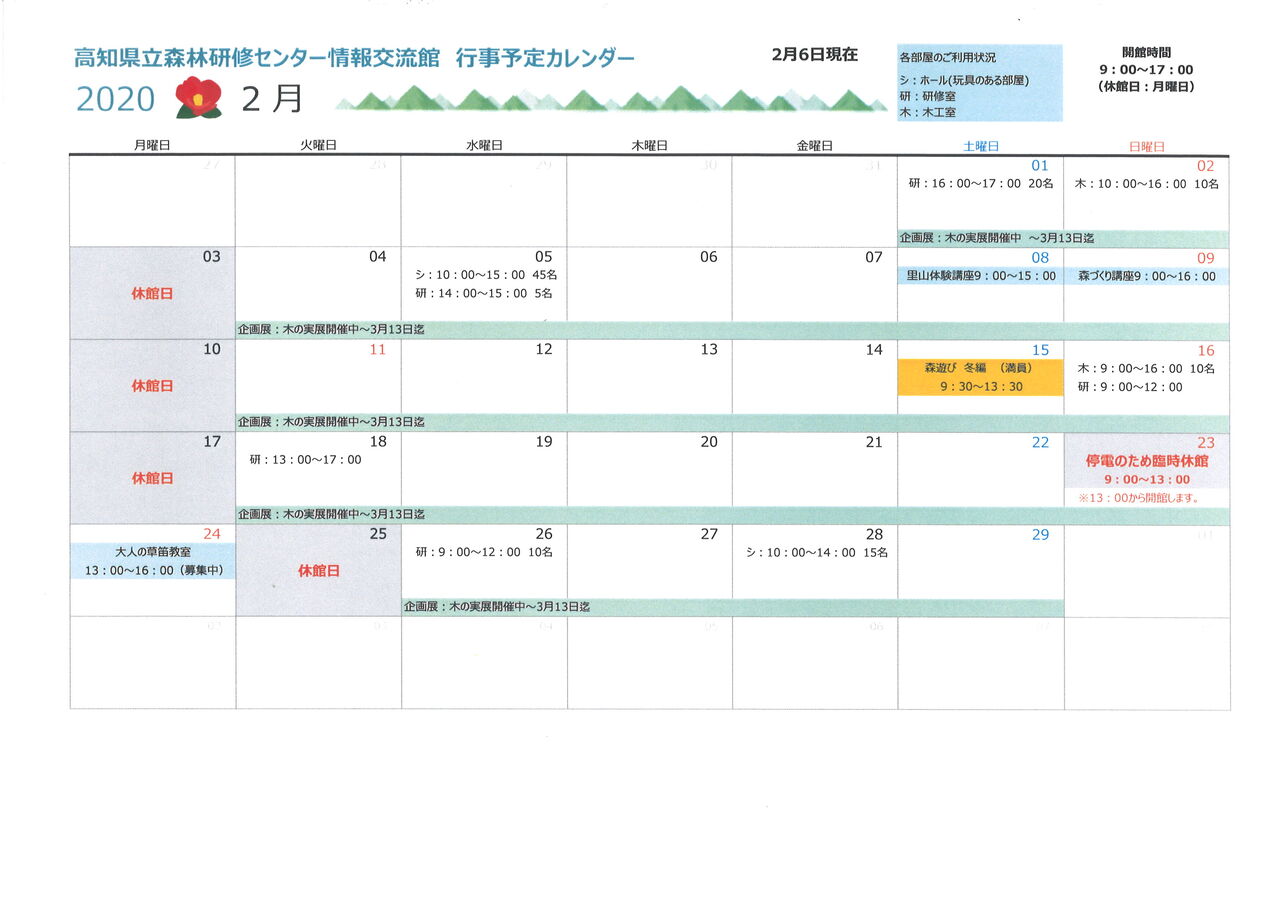Image resolution: width=1280 pixels, height=905 pixels.
Task: Click the 停電のため臨時休館 notice
Action: coord(1147,461)
